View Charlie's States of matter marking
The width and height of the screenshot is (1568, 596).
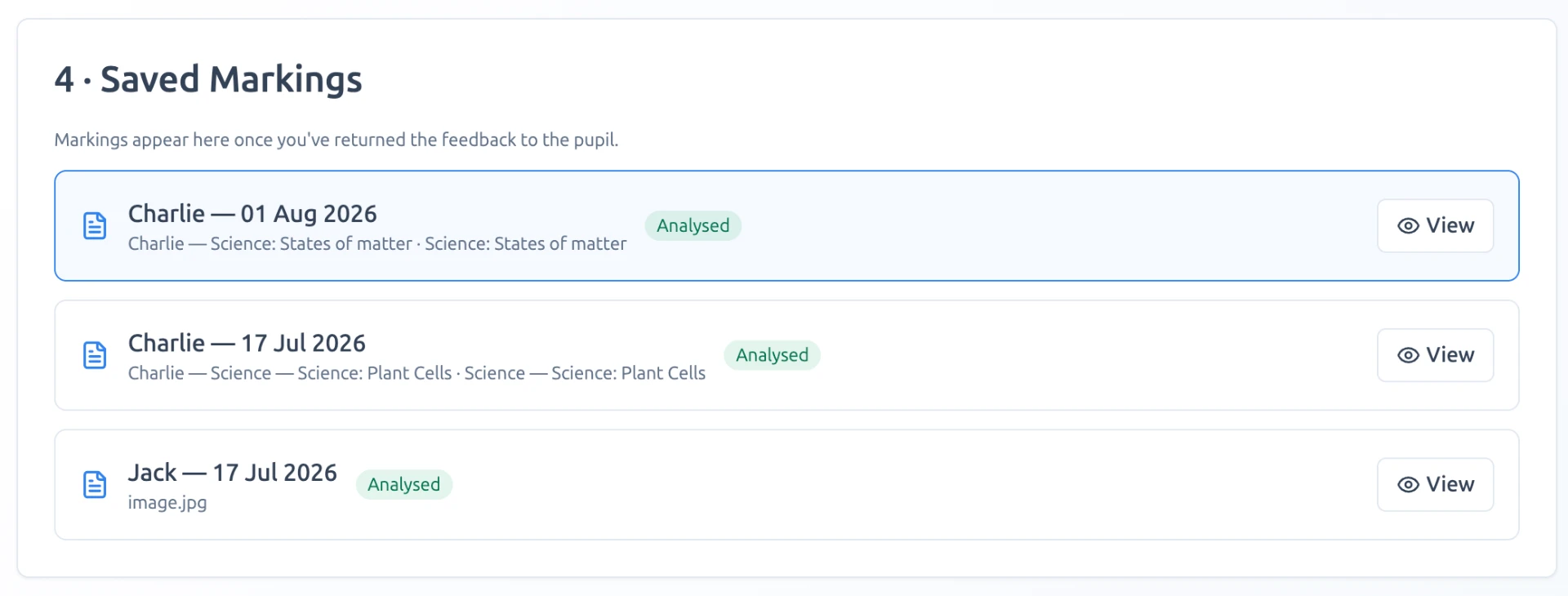(1435, 226)
